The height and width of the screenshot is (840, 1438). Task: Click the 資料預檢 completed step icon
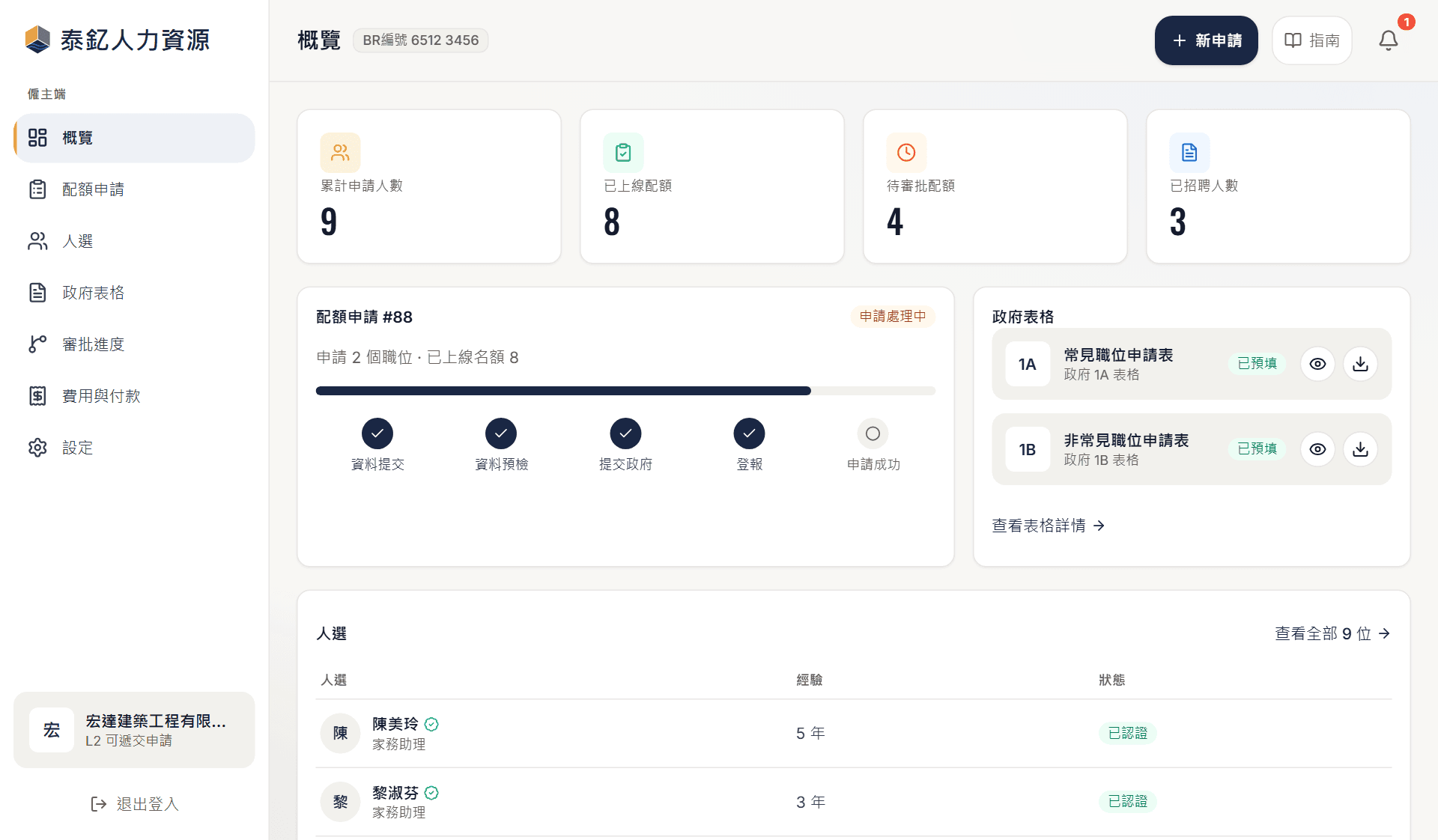(x=501, y=433)
